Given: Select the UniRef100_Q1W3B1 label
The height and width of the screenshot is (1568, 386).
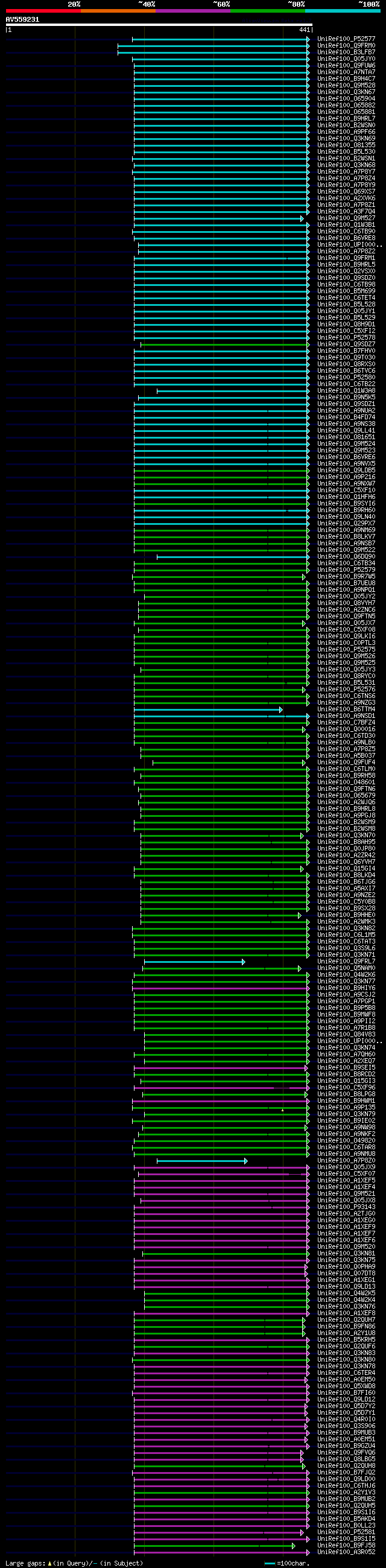Looking at the screenshot, I should point(346,225).
